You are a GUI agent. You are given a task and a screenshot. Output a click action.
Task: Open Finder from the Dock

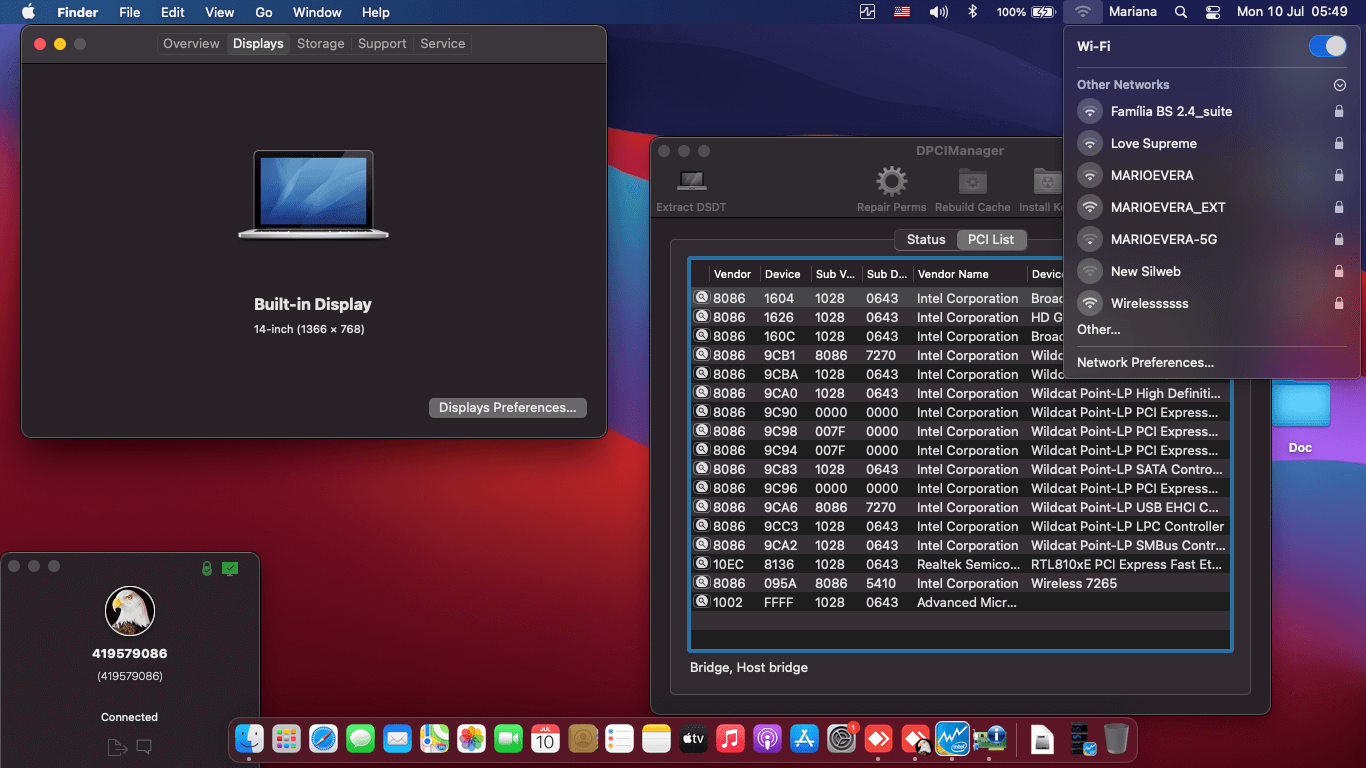click(x=249, y=739)
